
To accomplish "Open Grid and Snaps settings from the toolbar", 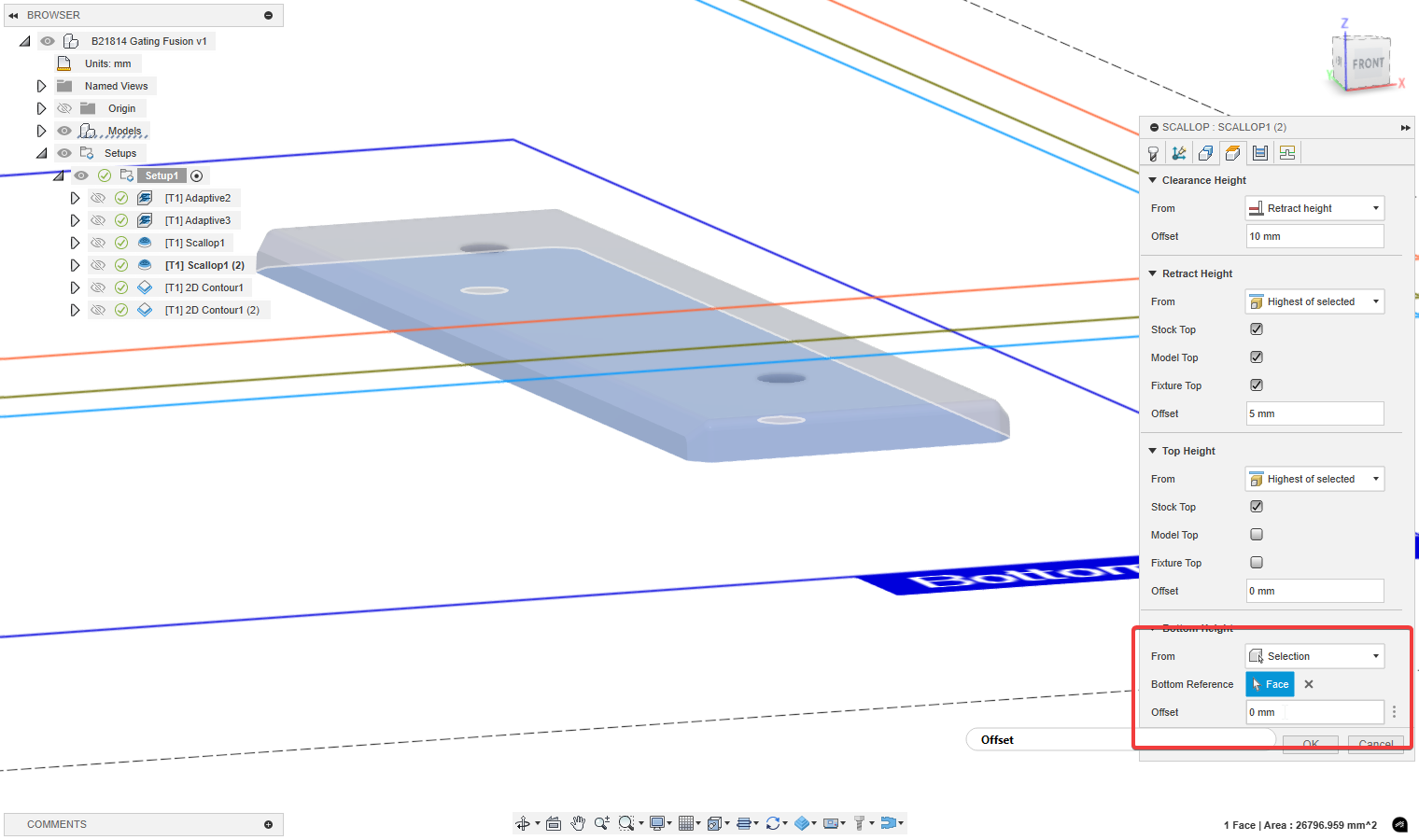I will pos(688,823).
